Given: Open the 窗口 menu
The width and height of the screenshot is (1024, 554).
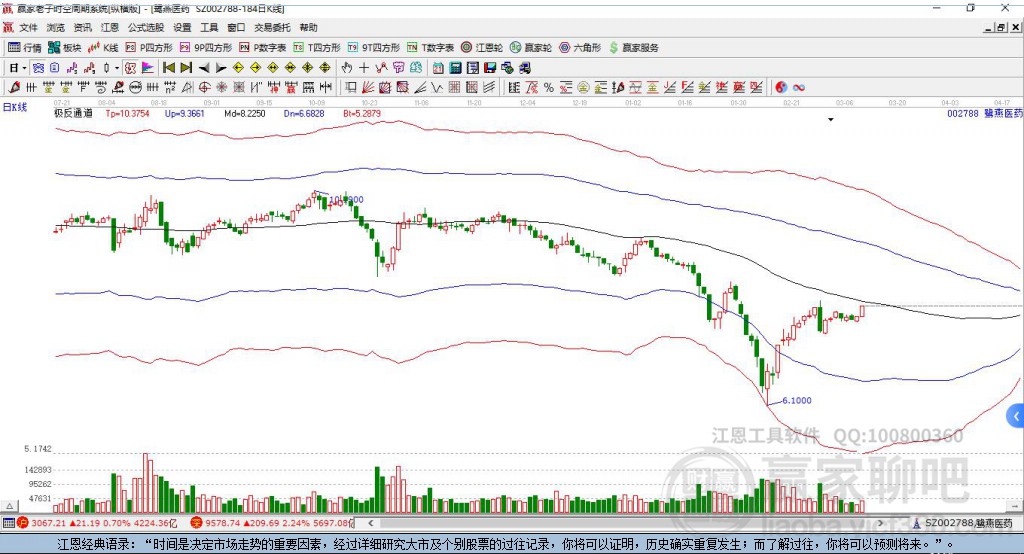Looking at the screenshot, I should (236, 27).
